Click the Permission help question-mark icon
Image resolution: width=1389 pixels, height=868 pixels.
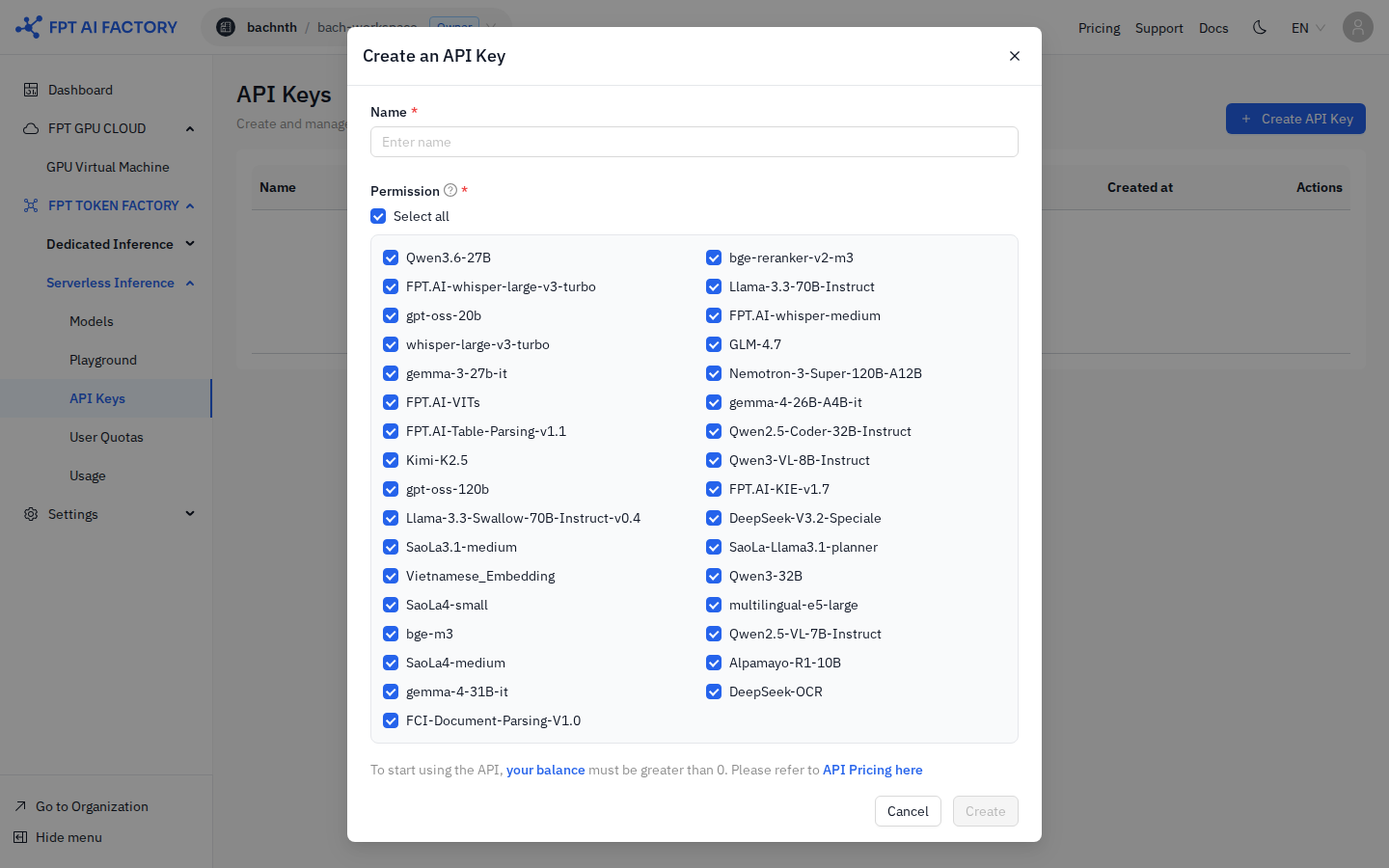(450, 190)
